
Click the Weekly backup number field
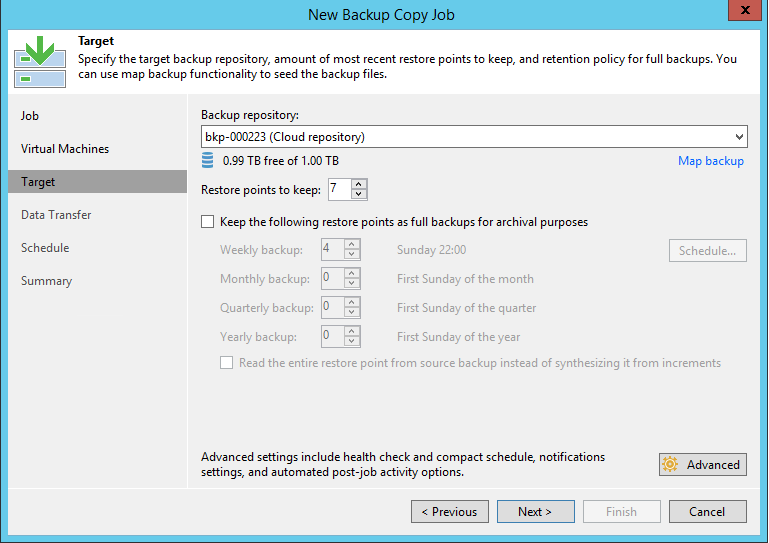pyautogui.click(x=333, y=250)
